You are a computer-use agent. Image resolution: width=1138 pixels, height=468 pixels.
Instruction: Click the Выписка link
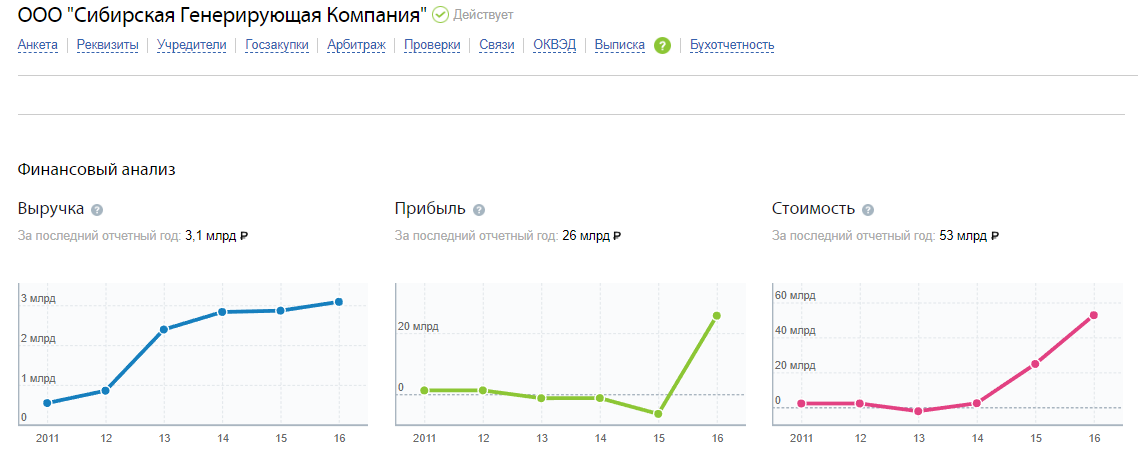click(x=619, y=45)
